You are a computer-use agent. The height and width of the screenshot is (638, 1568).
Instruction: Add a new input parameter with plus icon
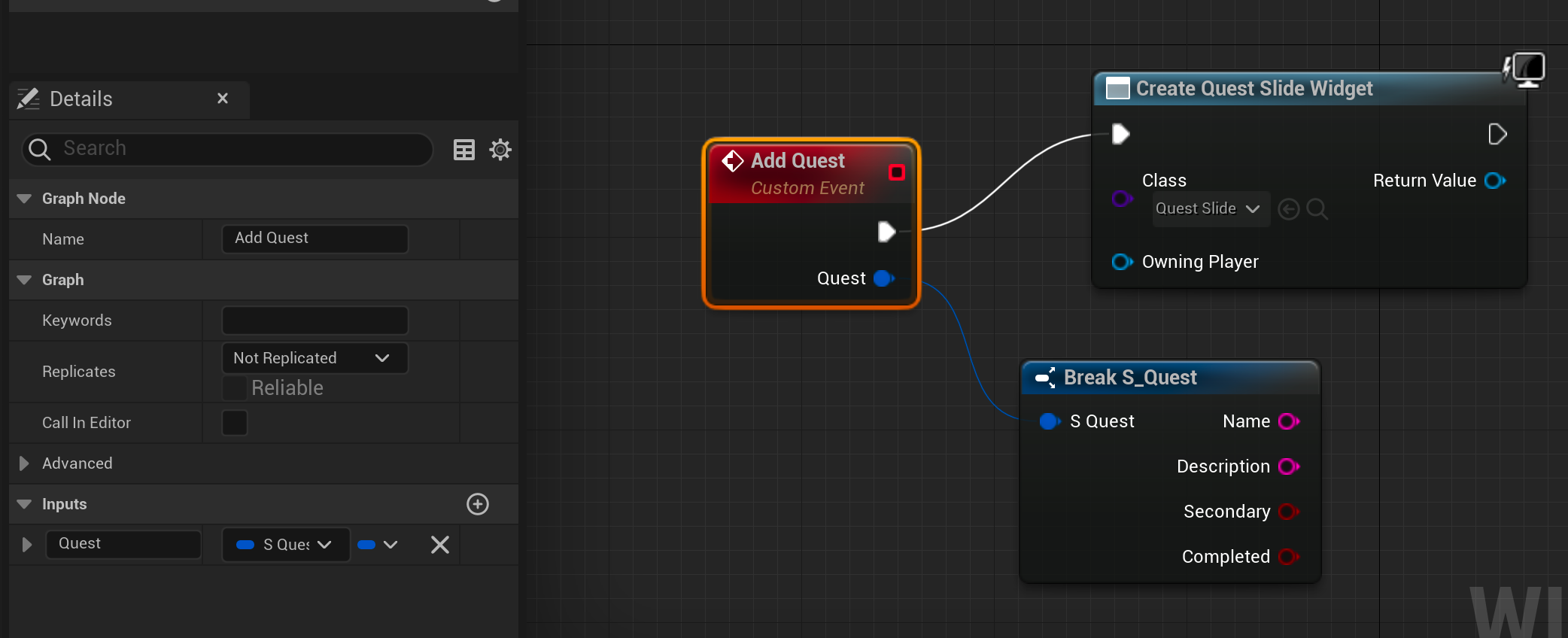point(478,504)
